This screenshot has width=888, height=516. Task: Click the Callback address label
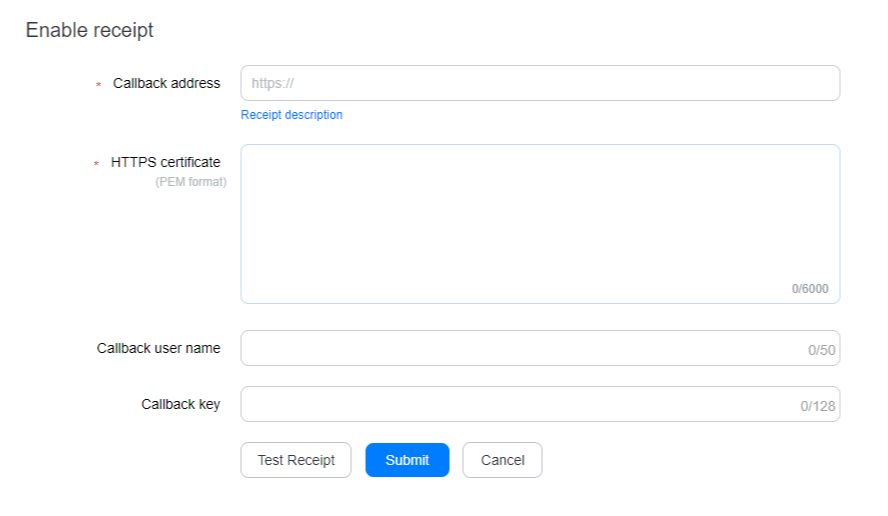(166, 83)
